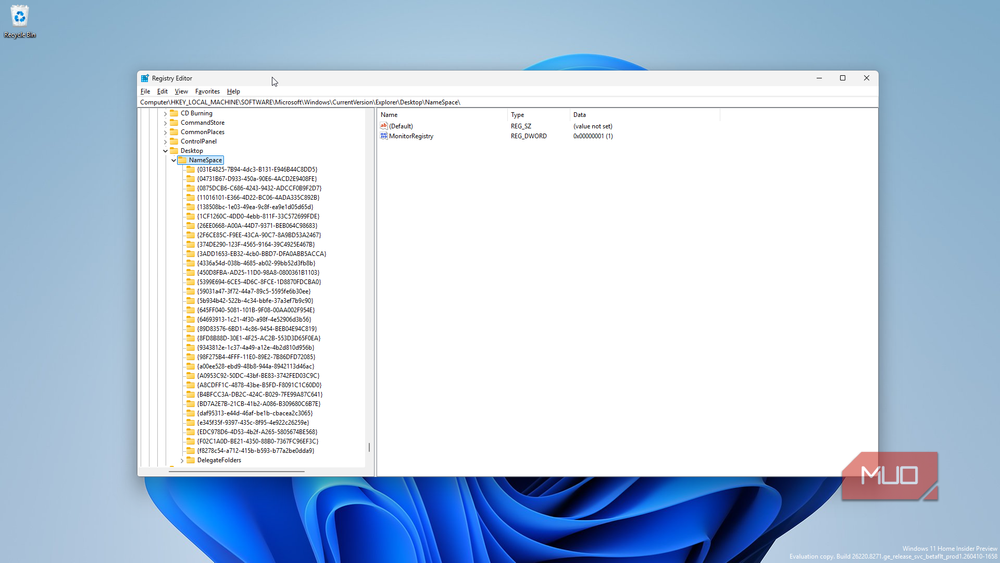Click folder icon of the {374DE290-123F...} key
Viewport: 1000px width, 563px height.
pos(191,244)
